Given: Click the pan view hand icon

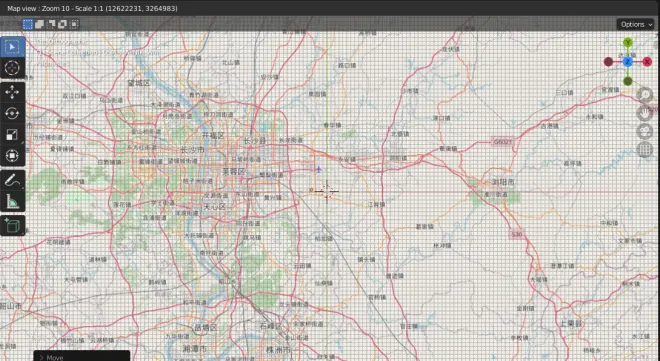Looking at the screenshot, I should coord(645,113).
